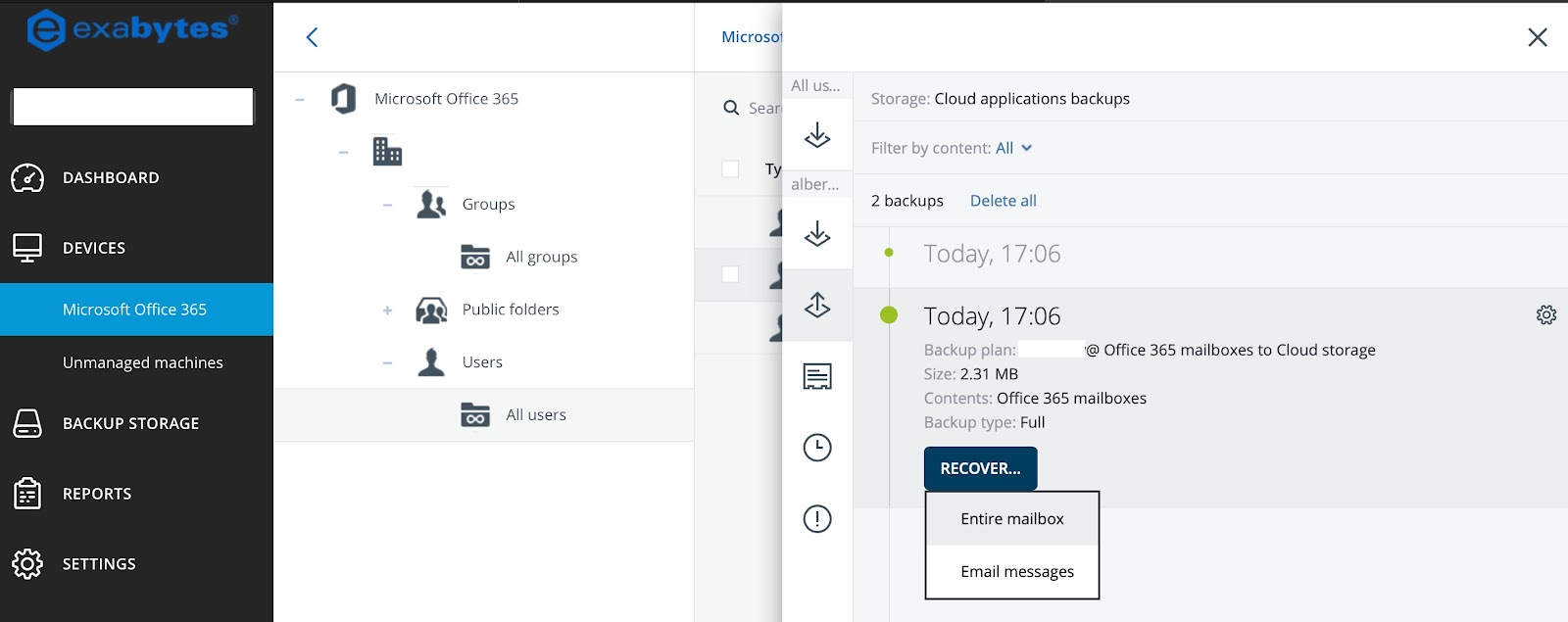Open the Reports clipboard icon

27,494
